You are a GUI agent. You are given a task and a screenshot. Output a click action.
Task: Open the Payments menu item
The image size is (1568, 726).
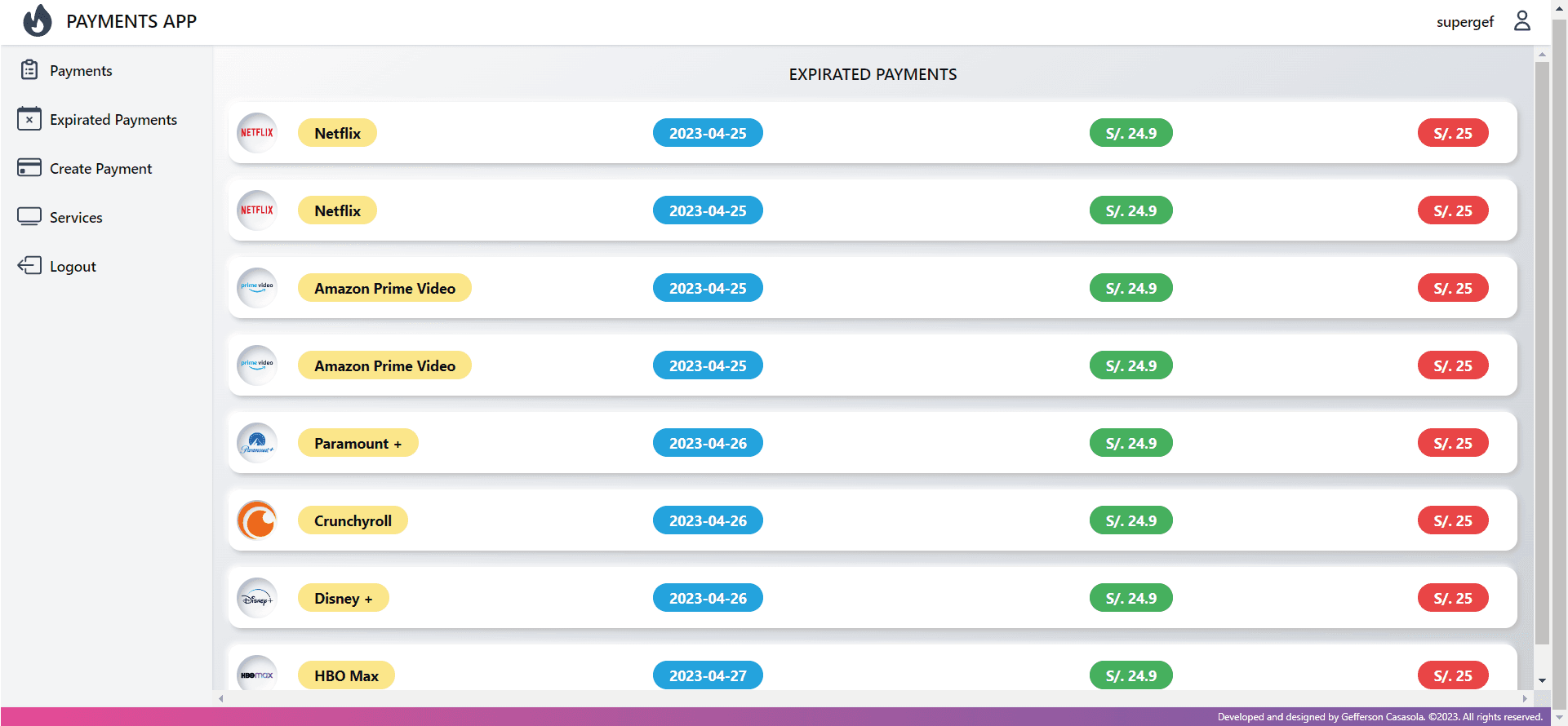pos(81,71)
